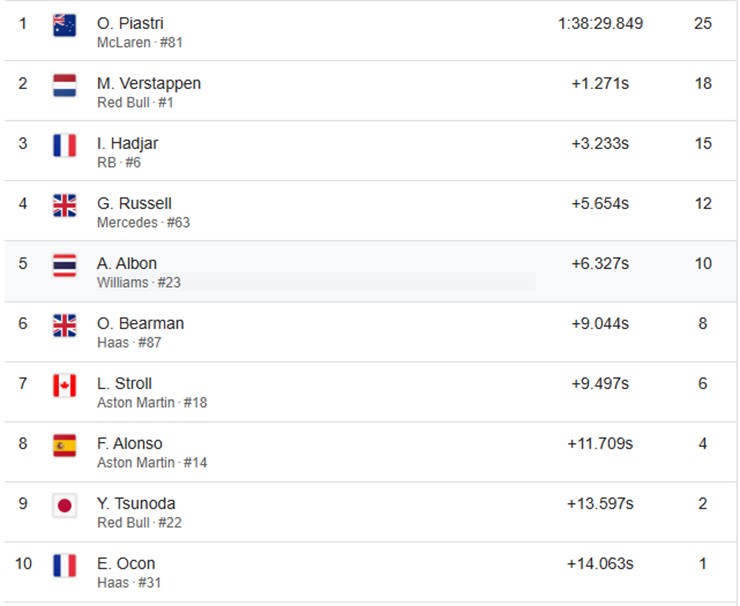The image size is (740, 606).
Task: Click the French flag next to E. Ocon
Action: [x=64, y=565]
